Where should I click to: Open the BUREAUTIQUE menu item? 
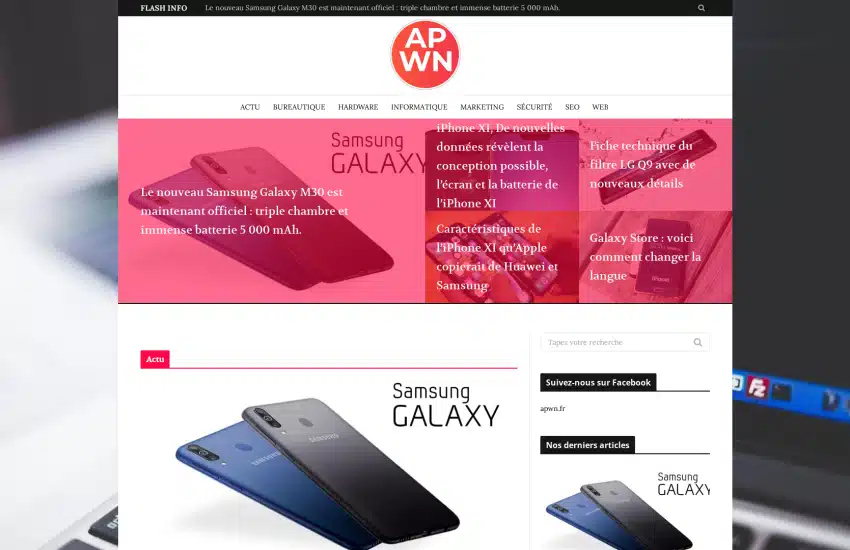point(299,107)
